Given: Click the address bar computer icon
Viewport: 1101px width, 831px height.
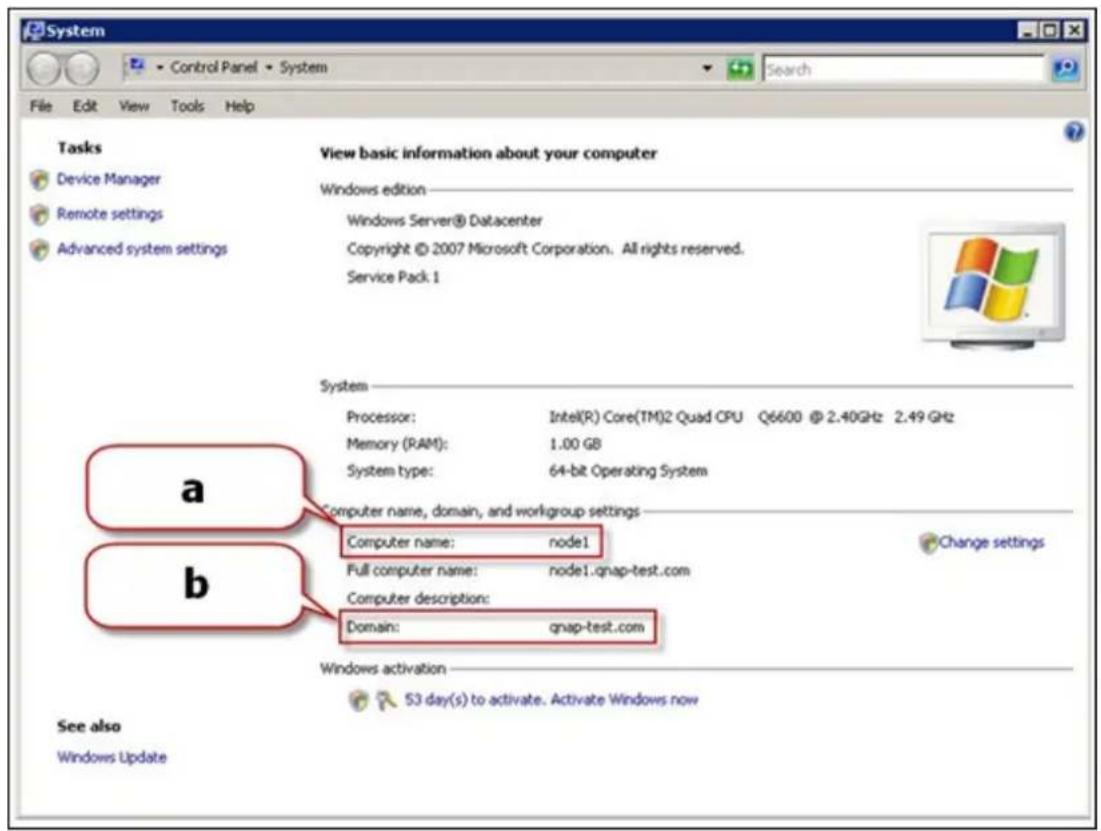Looking at the screenshot, I should tap(136, 67).
